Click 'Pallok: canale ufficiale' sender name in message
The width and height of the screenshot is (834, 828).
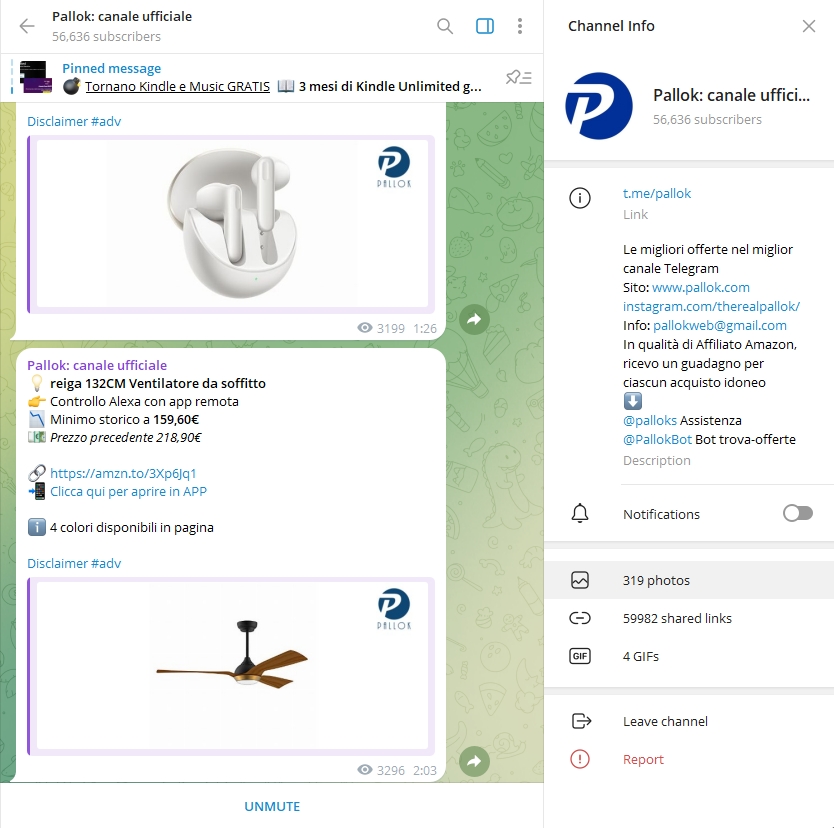click(x=97, y=365)
